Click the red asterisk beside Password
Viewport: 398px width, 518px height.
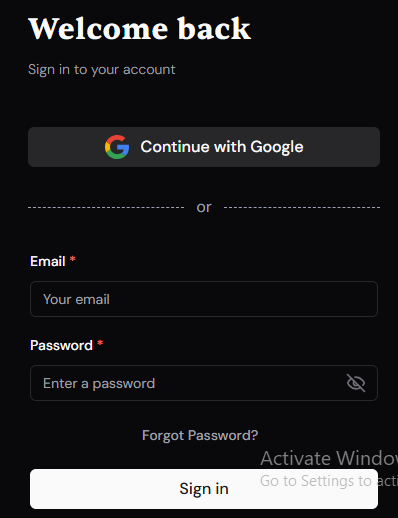tap(100, 343)
